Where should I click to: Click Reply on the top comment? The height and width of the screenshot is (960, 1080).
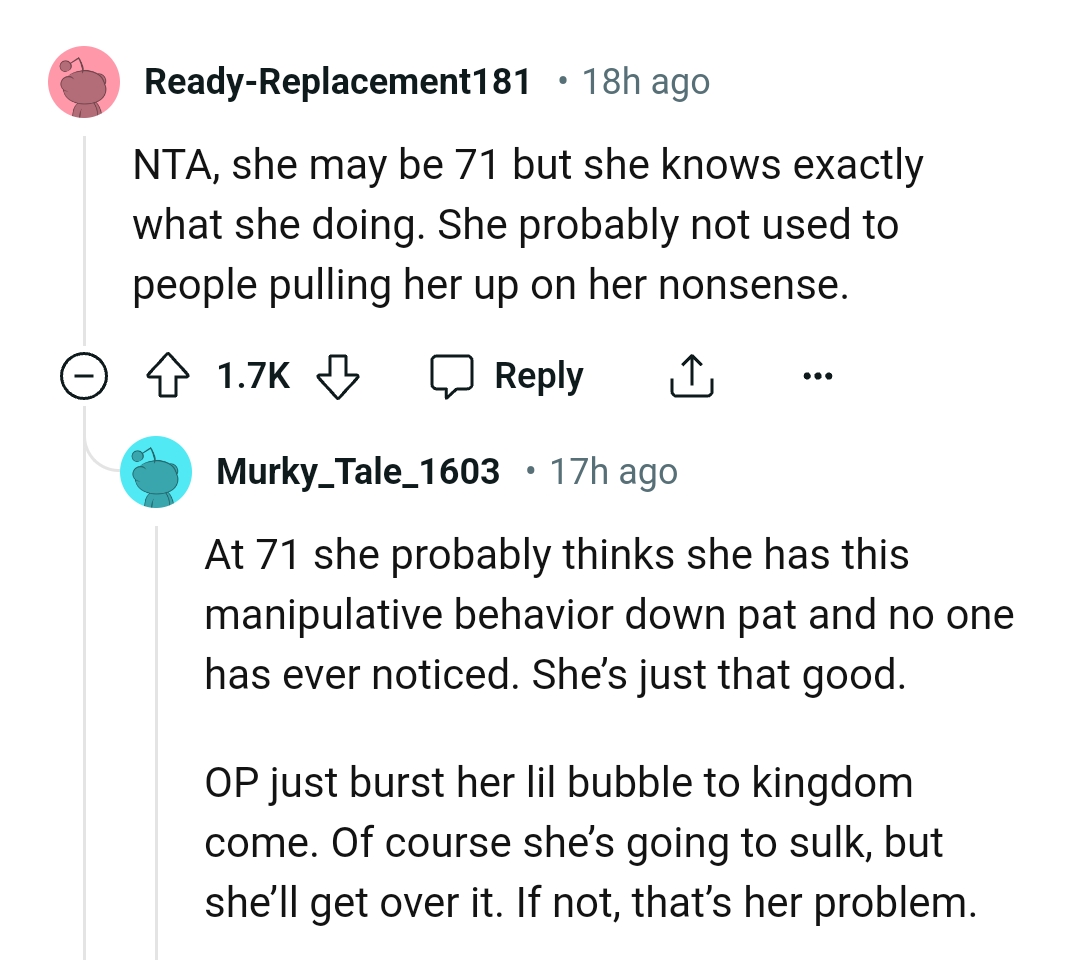point(537,375)
